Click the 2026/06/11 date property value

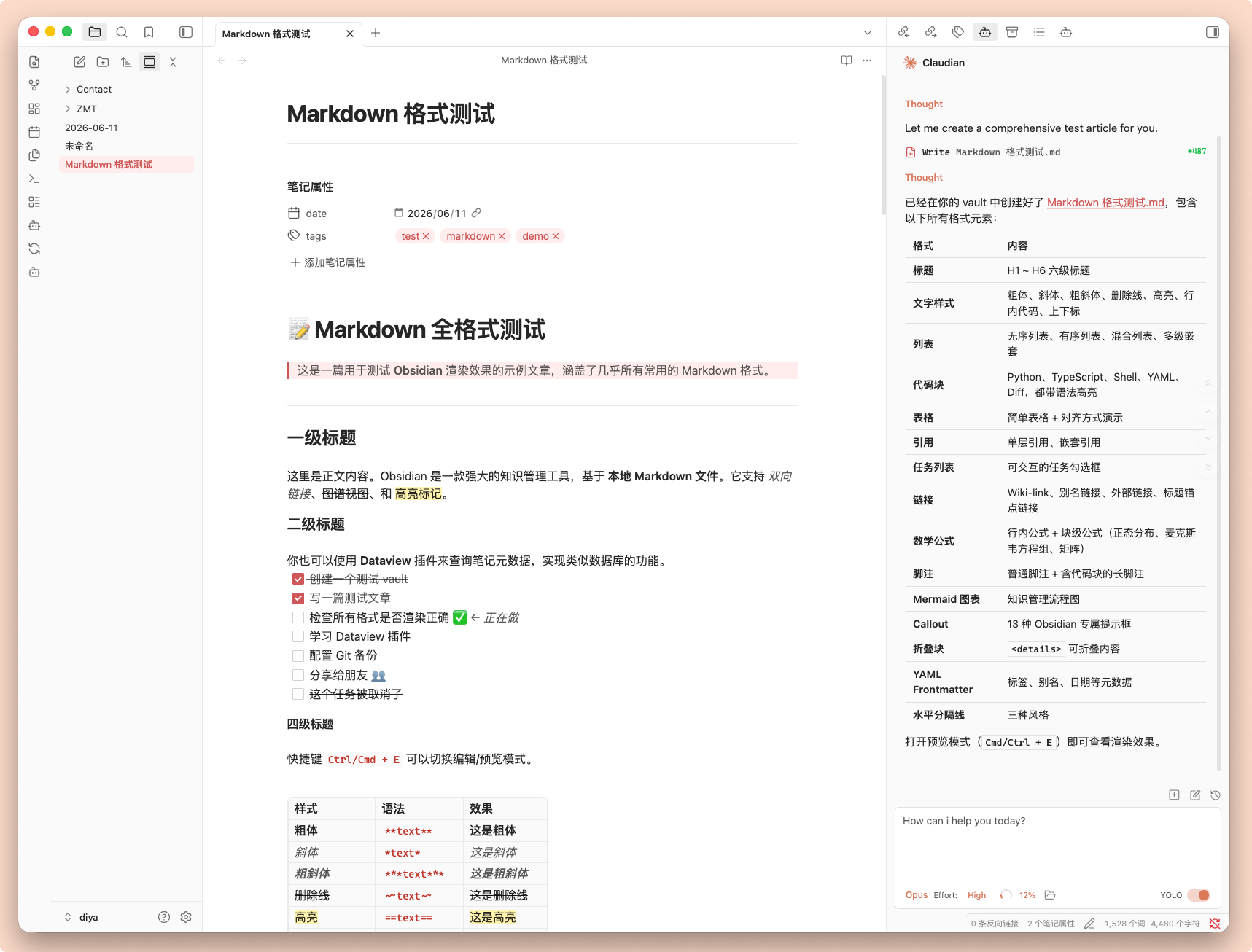(437, 214)
